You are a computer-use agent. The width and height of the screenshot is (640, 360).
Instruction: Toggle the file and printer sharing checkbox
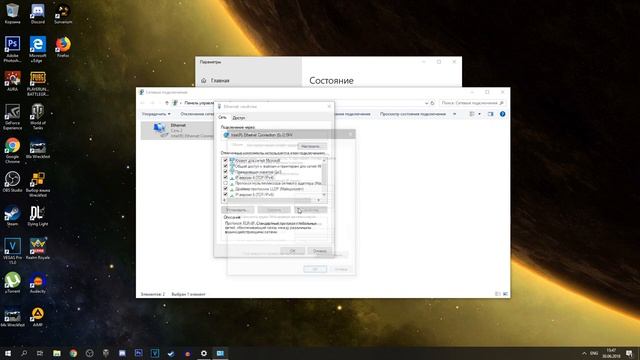(225, 166)
